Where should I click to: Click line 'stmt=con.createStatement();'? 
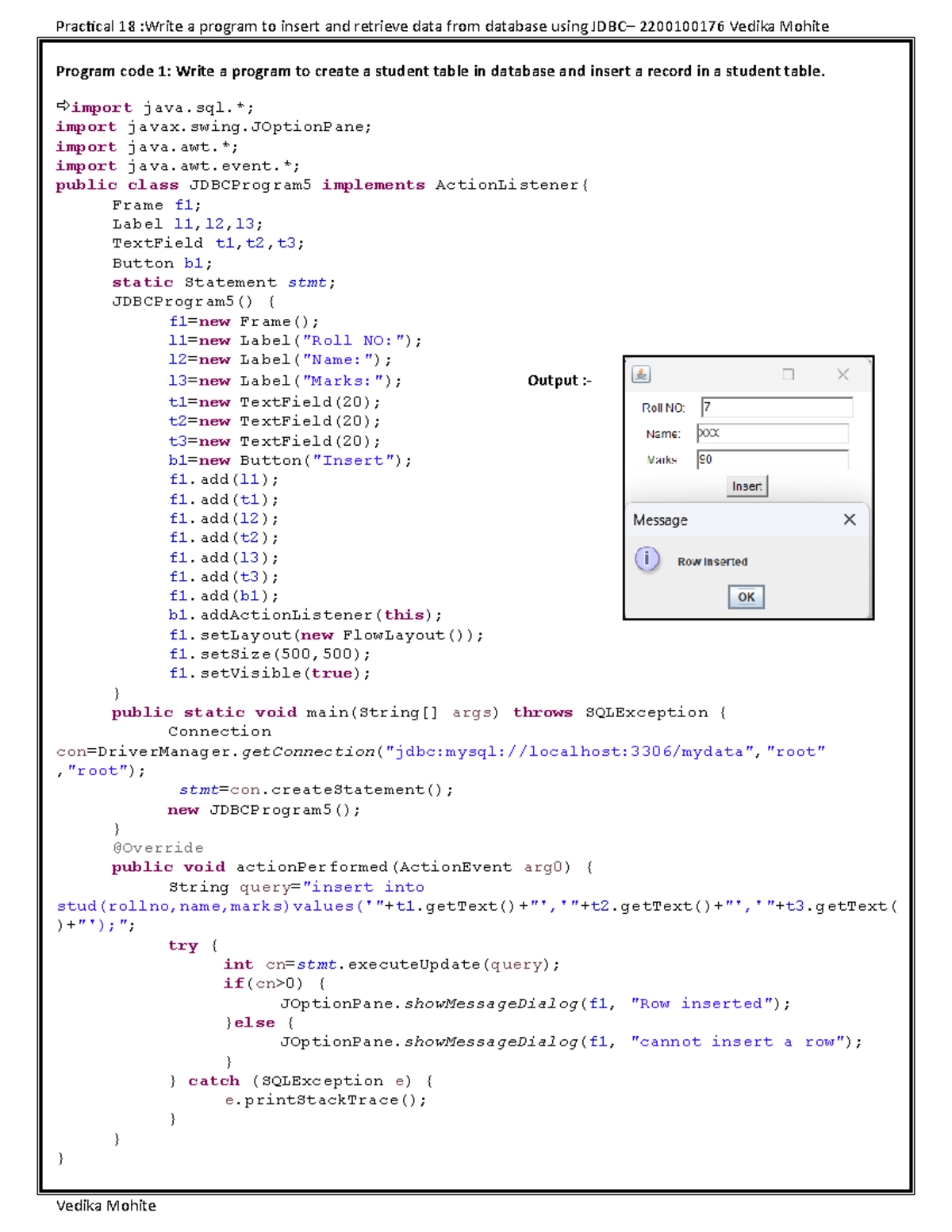(x=317, y=790)
